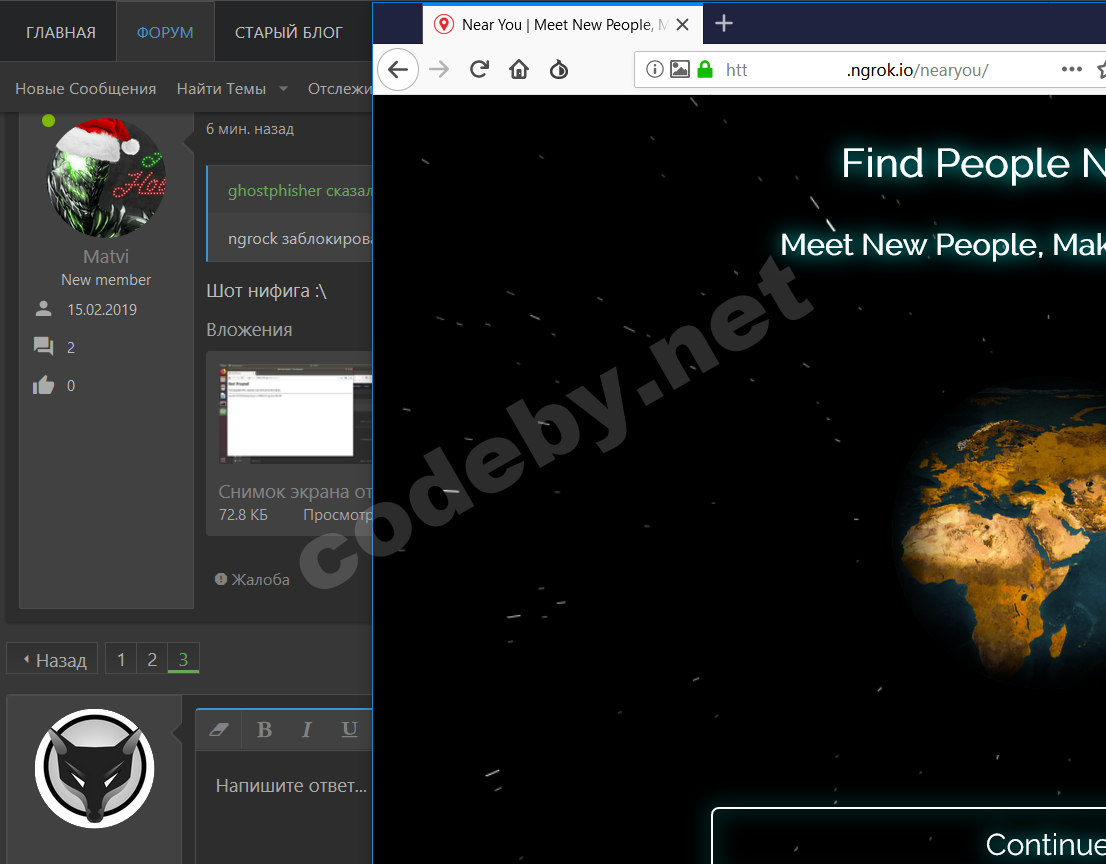The width and height of the screenshot is (1106, 864).
Task: Go to browser Home page
Action: pos(519,69)
